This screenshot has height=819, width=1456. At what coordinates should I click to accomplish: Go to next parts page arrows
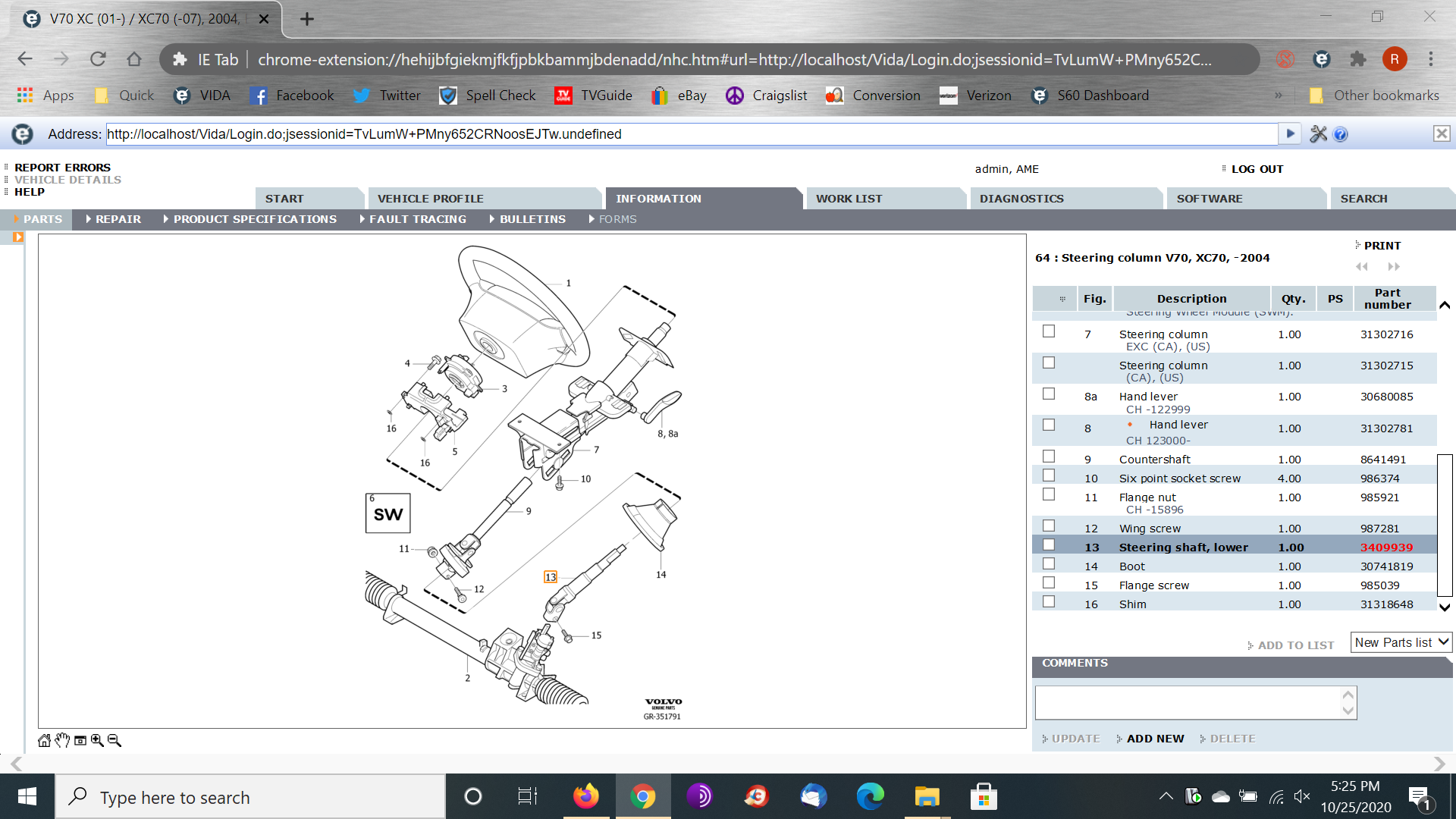point(1394,267)
